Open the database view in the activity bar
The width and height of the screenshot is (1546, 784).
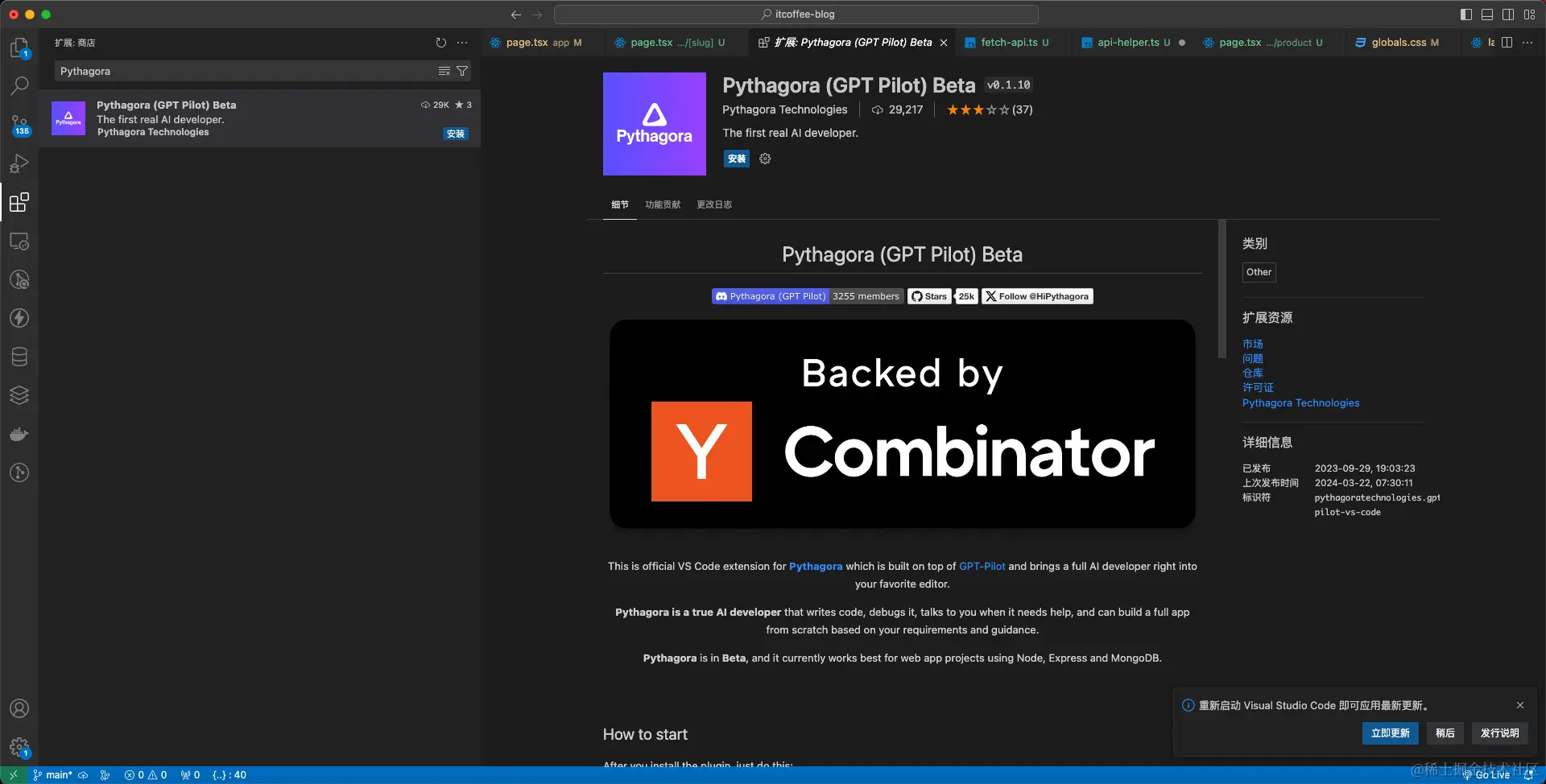[19, 357]
